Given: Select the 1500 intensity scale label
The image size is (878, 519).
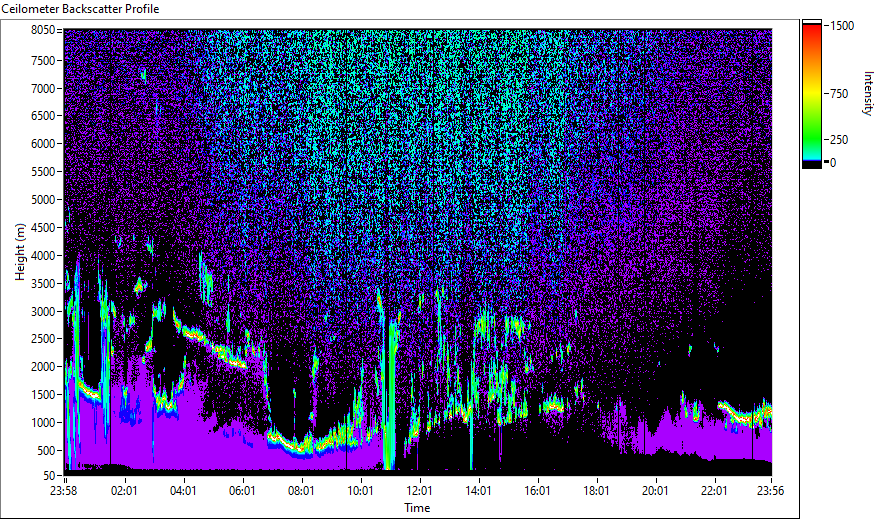Looking at the screenshot, I should tap(842, 26).
